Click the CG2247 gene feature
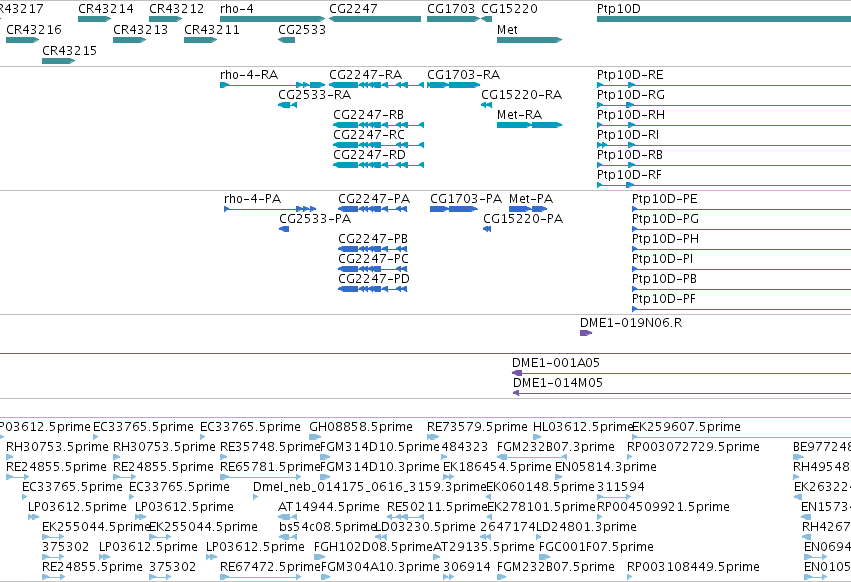 pyautogui.click(x=375, y=19)
